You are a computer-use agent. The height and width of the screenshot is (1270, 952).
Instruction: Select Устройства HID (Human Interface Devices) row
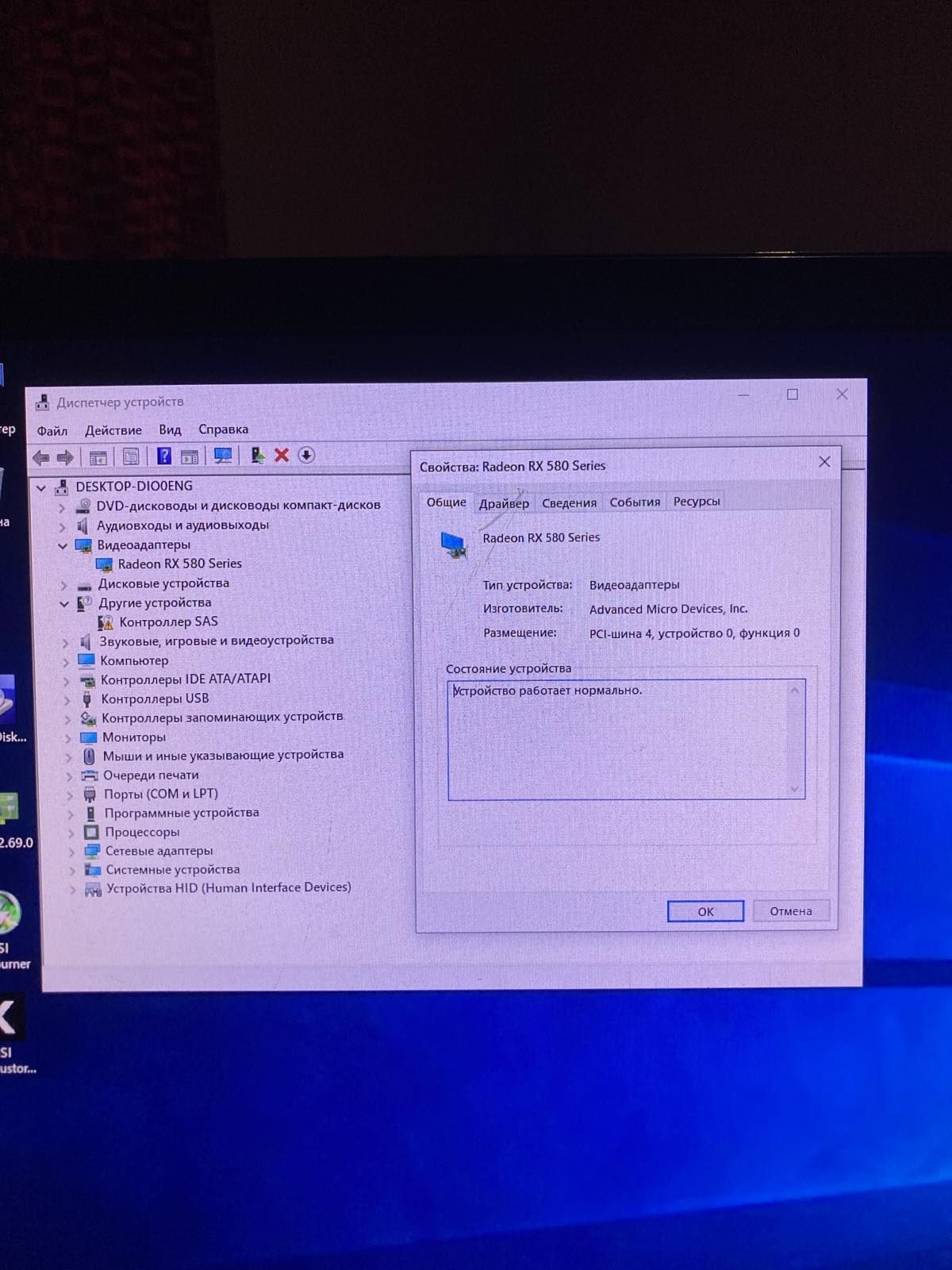[228, 887]
